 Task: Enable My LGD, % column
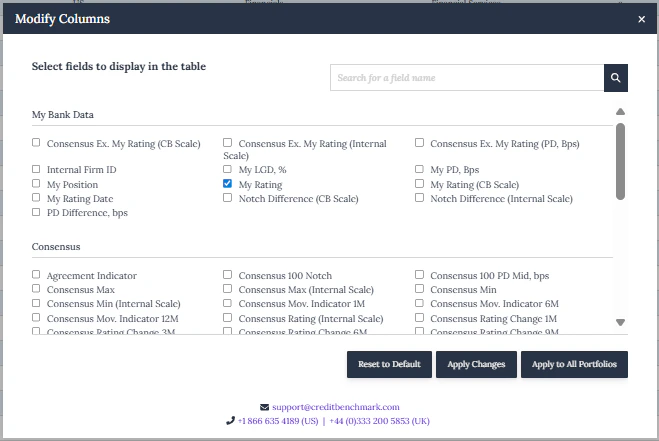(x=227, y=169)
